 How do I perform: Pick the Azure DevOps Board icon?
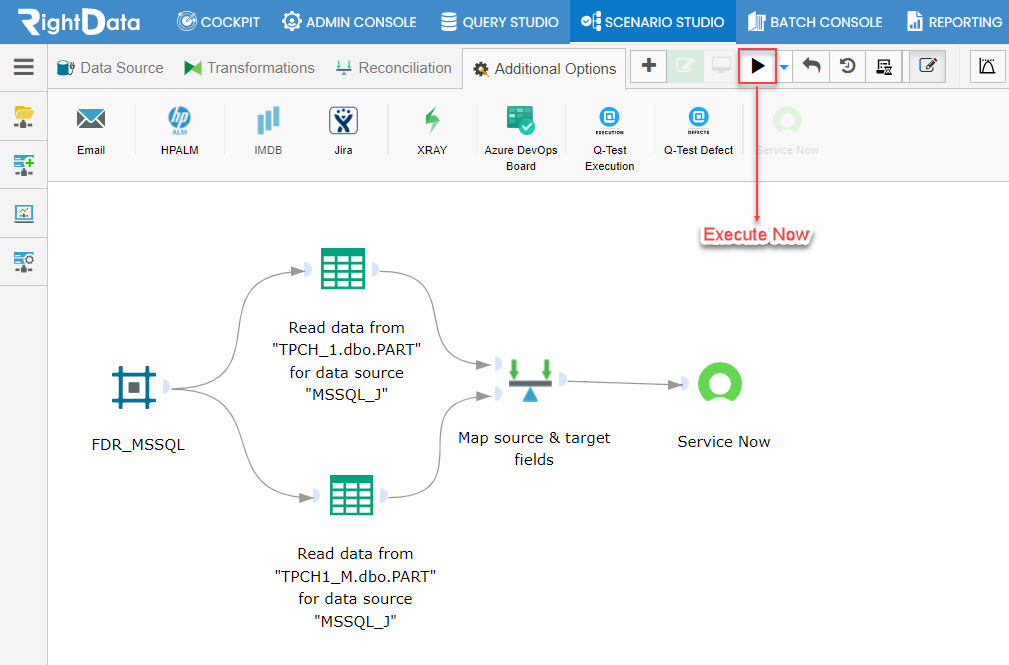[520, 120]
